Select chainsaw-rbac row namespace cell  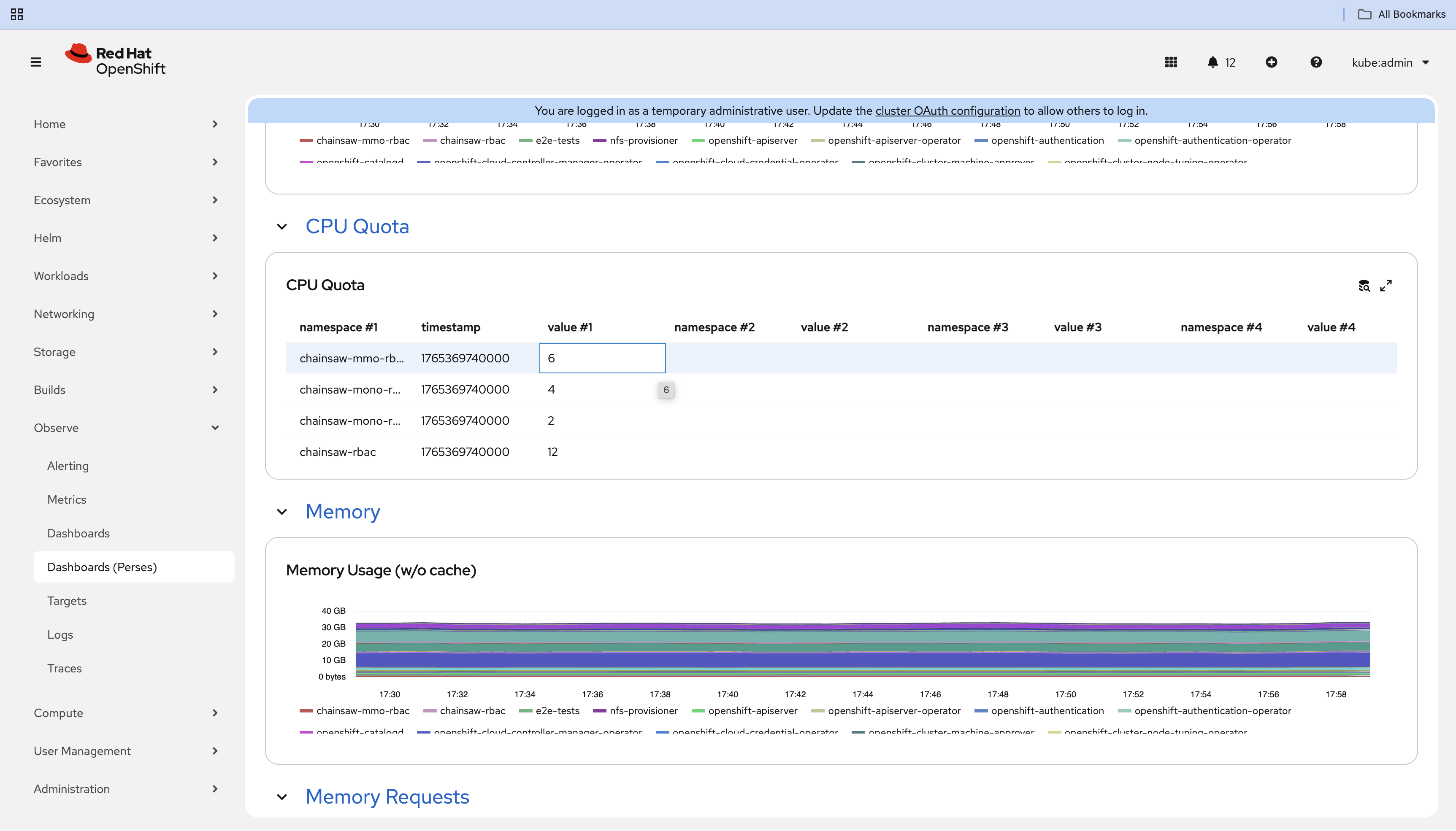point(338,452)
